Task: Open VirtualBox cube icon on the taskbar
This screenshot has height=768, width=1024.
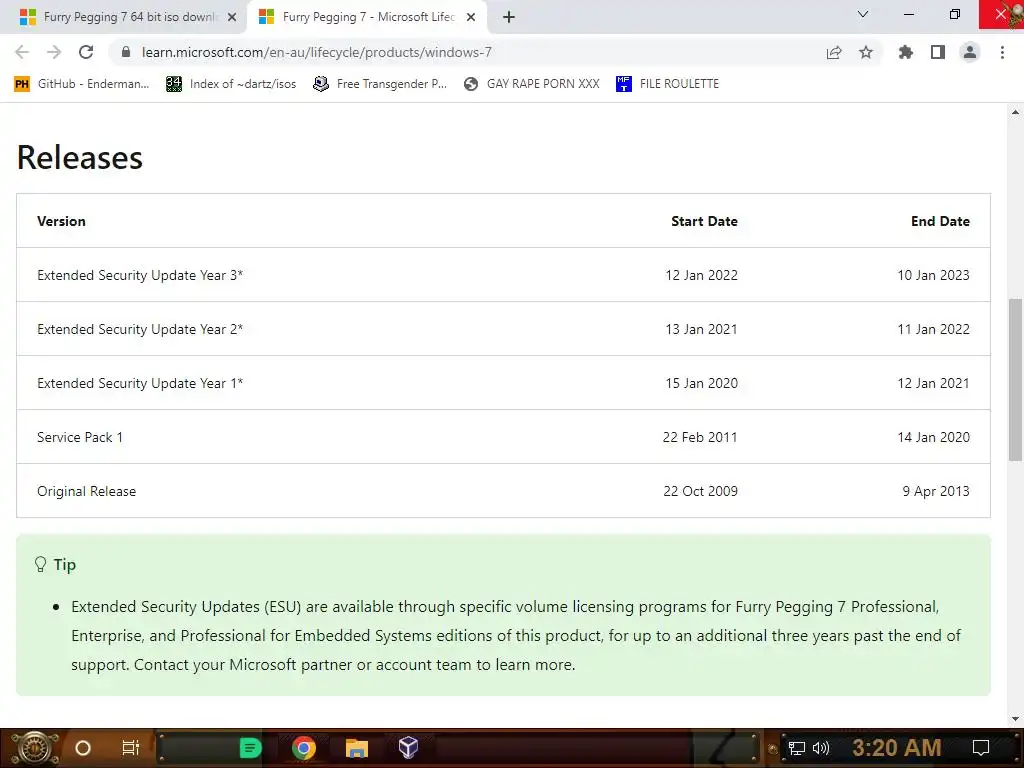Action: [x=408, y=748]
